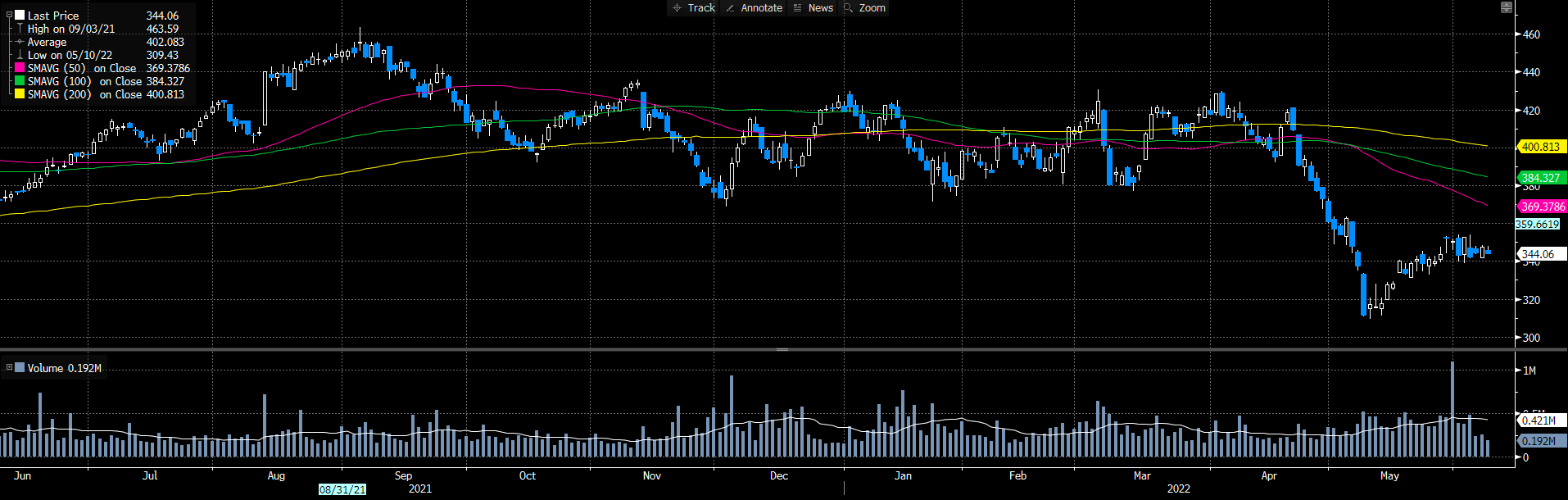
Task: Click the yellow SMAVG (200) color swatch
Action: (20, 94)
